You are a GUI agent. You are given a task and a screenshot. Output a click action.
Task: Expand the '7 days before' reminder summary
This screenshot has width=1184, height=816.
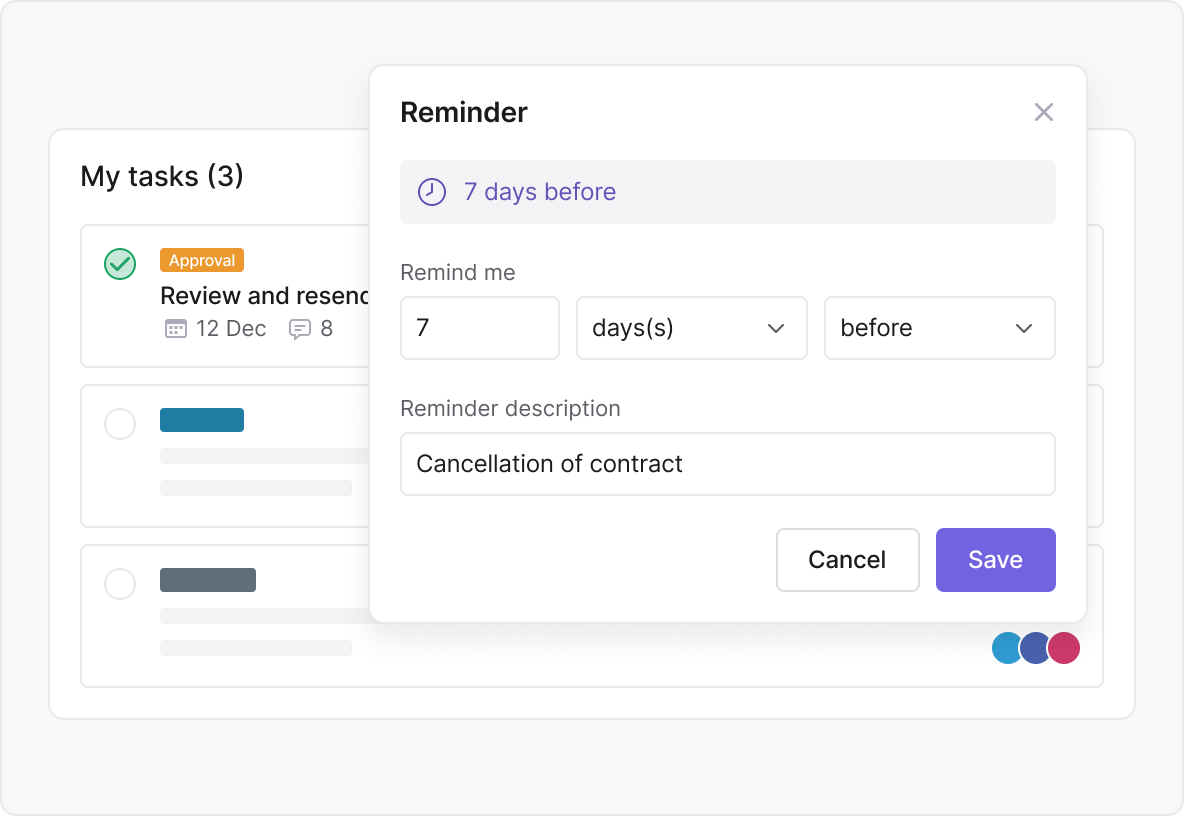[728, 192]
